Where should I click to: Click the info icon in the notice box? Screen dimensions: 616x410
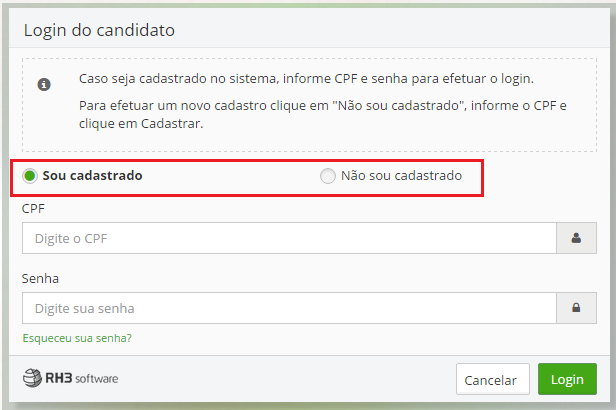click(x=44, y=85)
